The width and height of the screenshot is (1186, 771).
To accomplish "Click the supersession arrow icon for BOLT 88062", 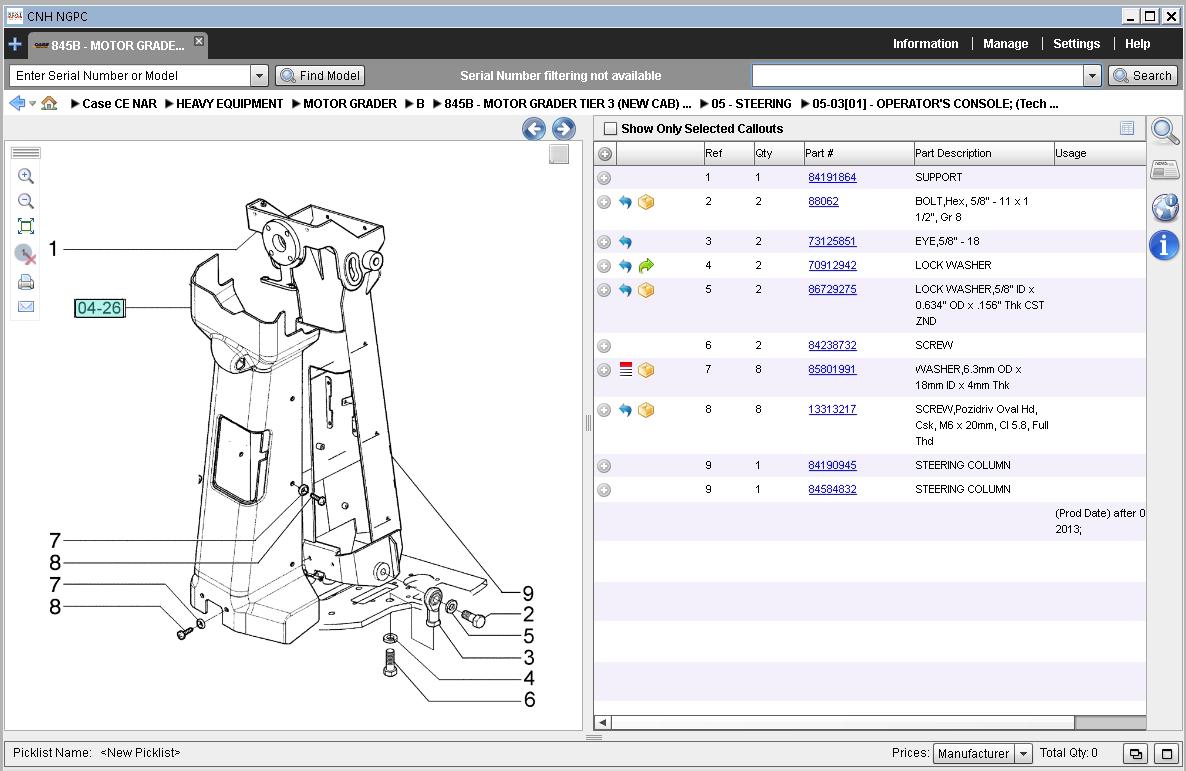I will (625, 202).
